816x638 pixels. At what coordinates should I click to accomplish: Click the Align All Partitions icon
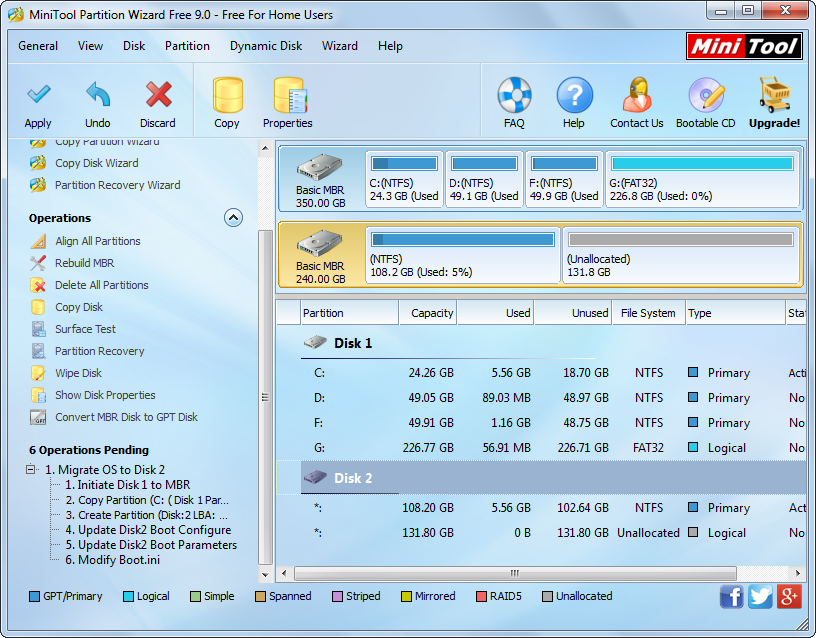[38, 241]
